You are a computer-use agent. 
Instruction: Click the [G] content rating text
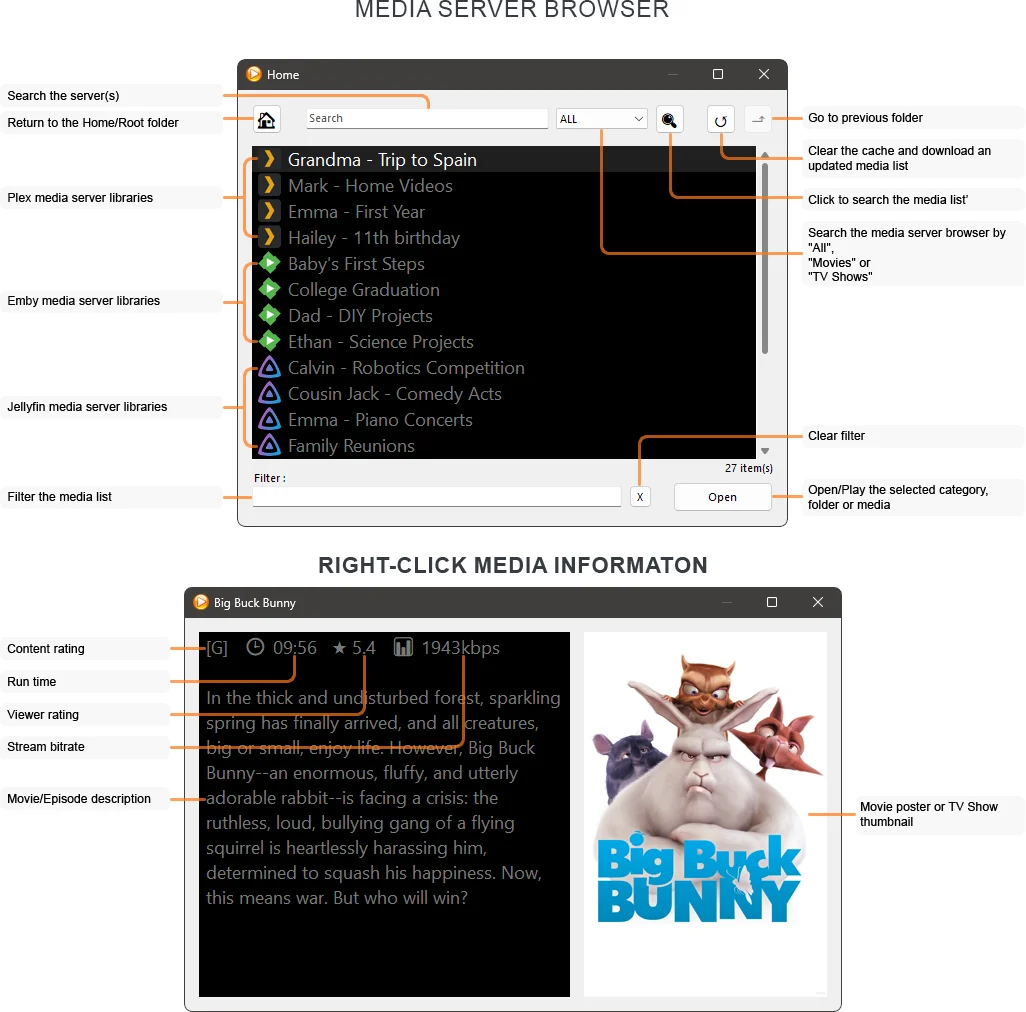coord(217,648)
